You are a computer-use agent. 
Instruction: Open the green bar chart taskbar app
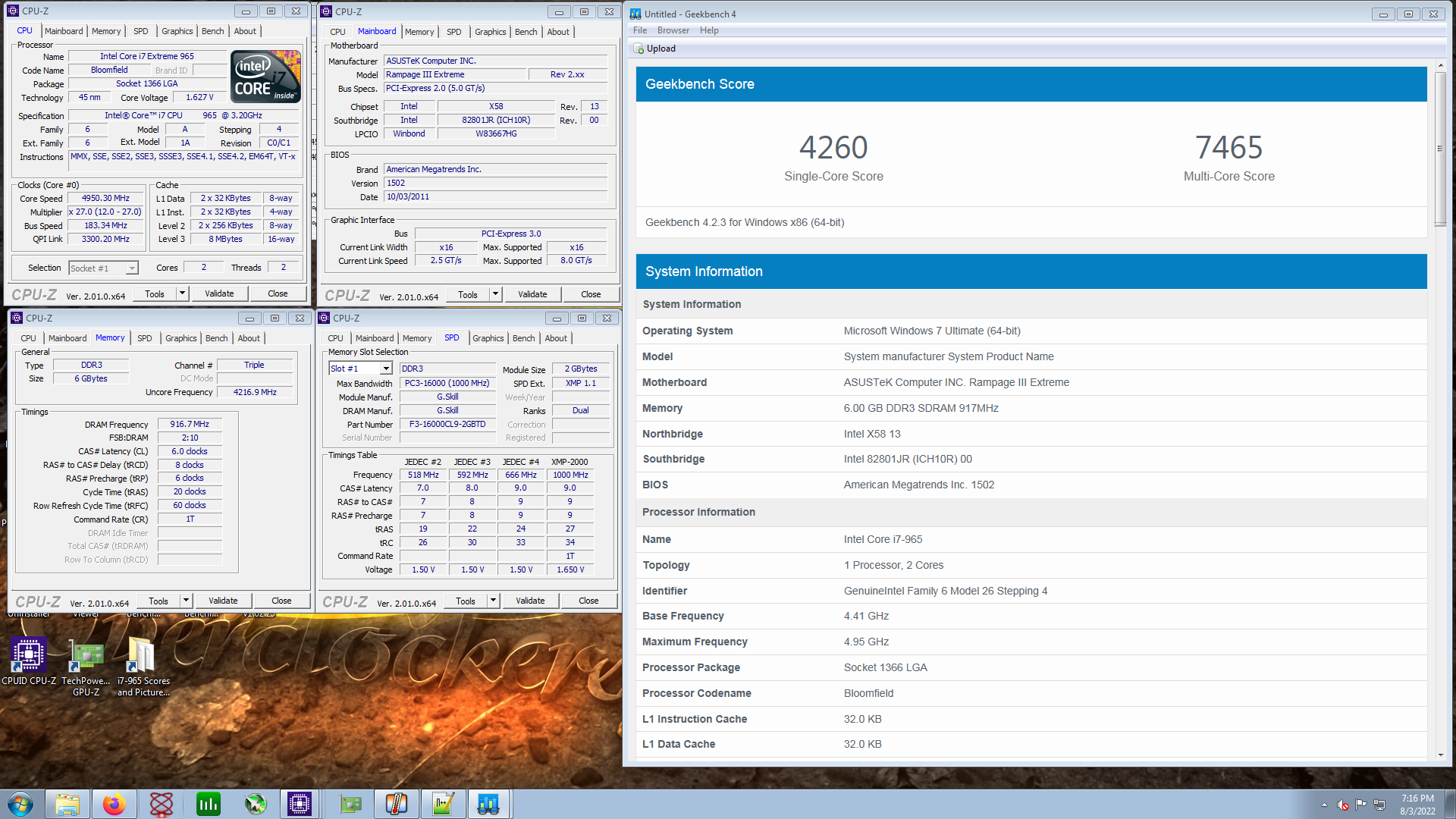click(208, 804)
